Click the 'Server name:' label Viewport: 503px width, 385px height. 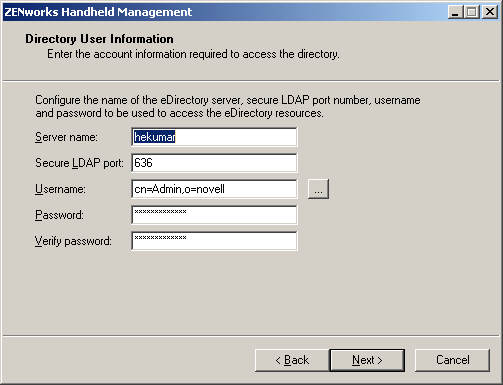(66, 137)
